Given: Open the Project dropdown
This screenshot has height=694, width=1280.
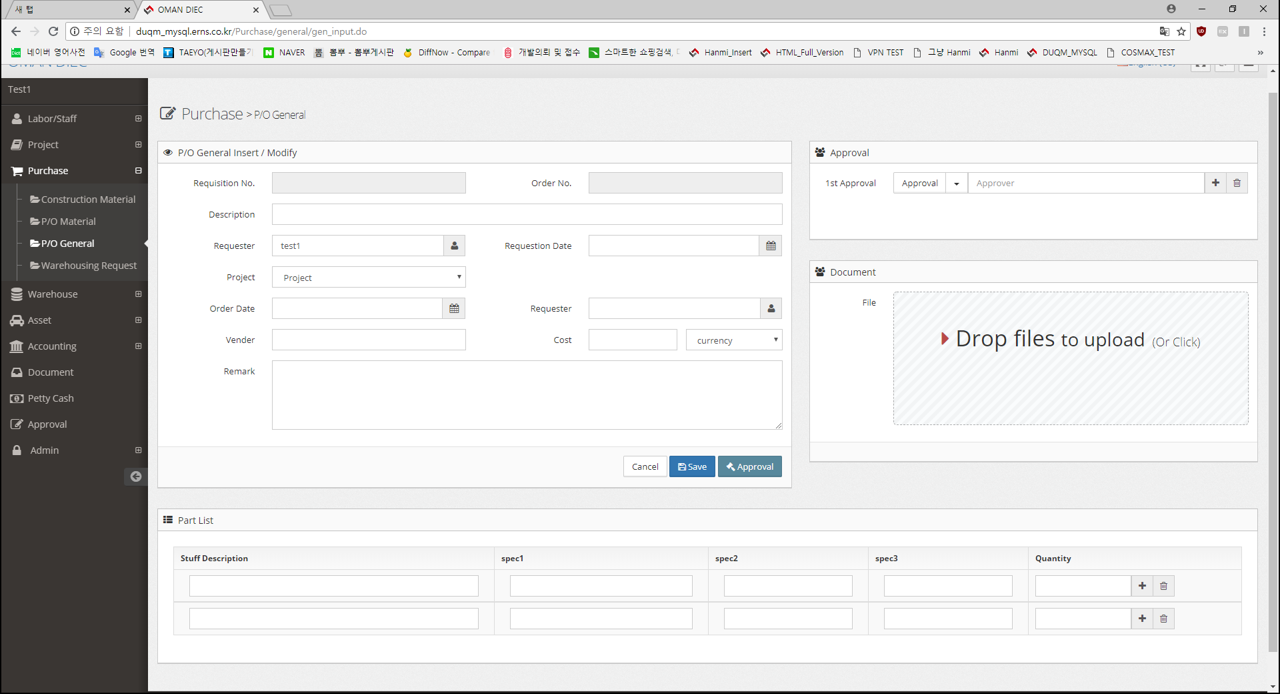Looking at the screenshot, I should 369,277.
